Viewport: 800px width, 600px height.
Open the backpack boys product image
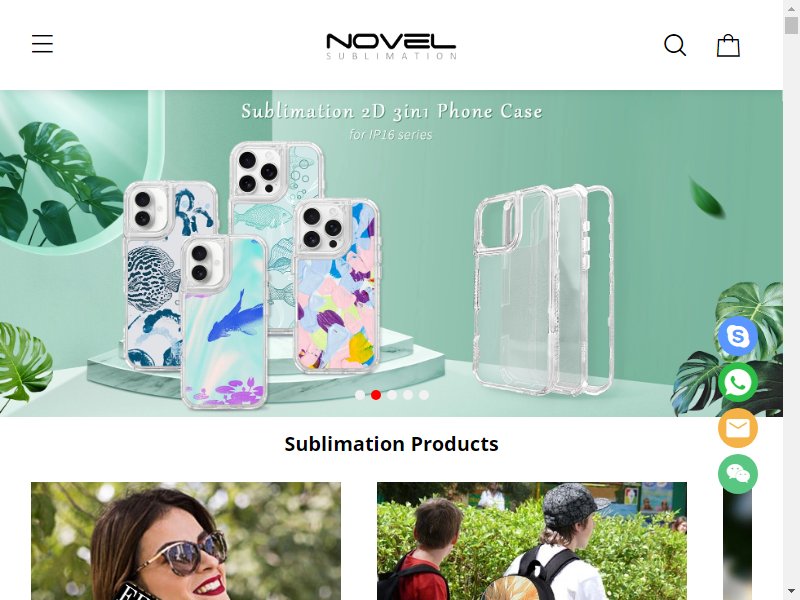coord(532,541)
